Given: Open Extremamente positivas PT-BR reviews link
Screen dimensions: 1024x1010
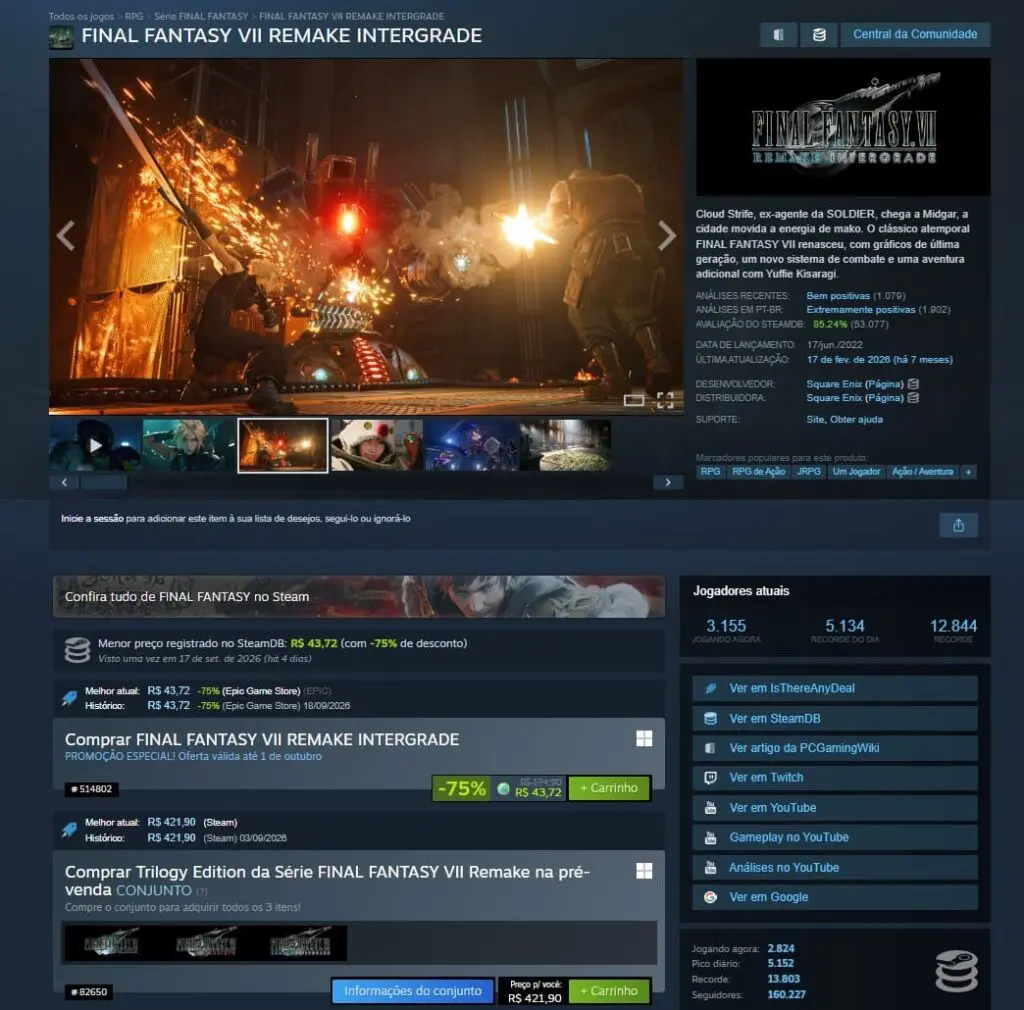Looking at the screenshot, I should click(861, 309).
